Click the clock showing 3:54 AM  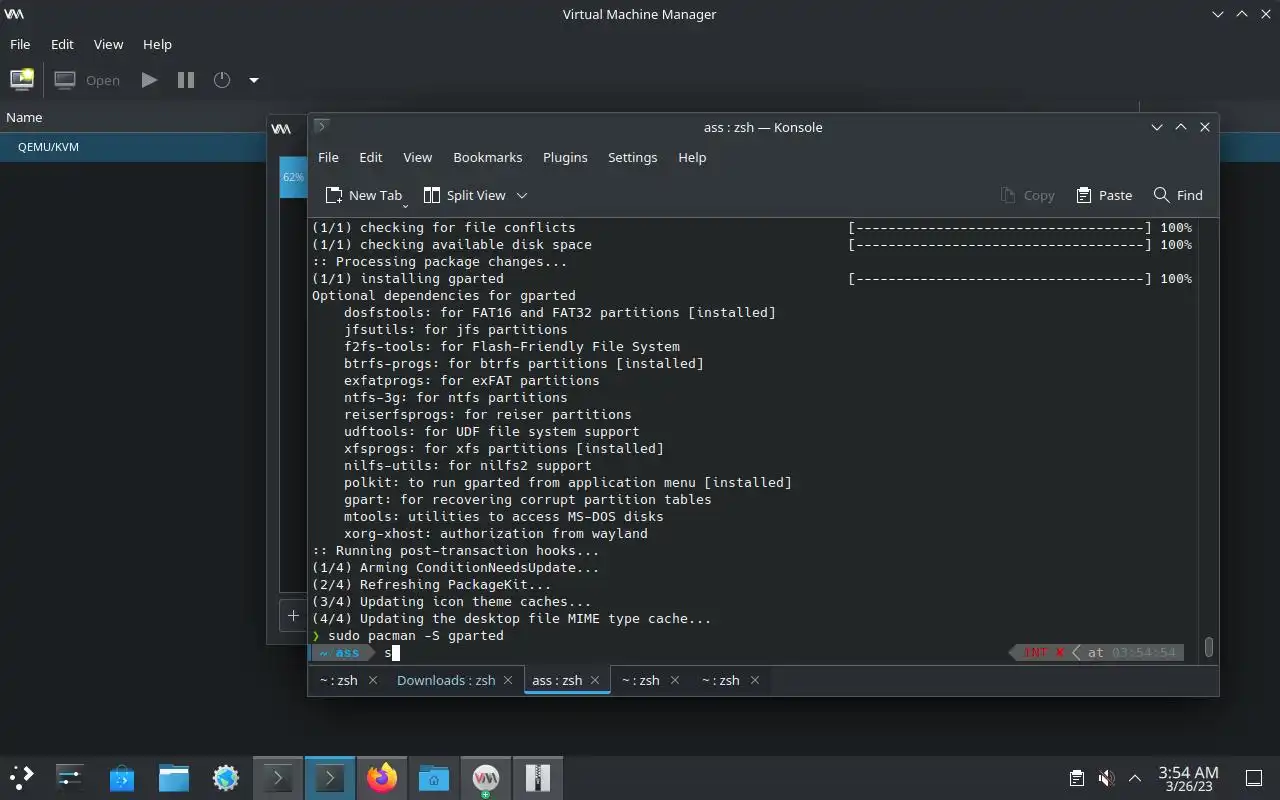[x=1188, y=778]
